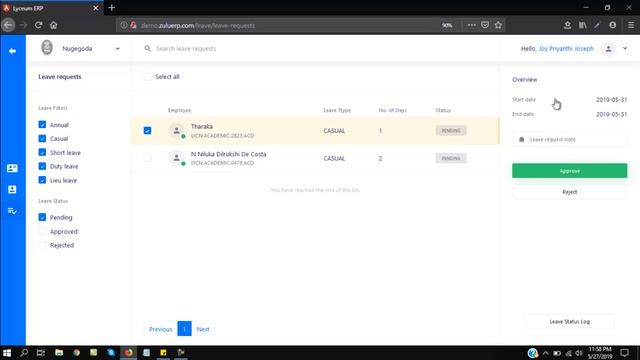Save page to Pocket icon
This screenshot has height=360, width=640.
(485, 25)
